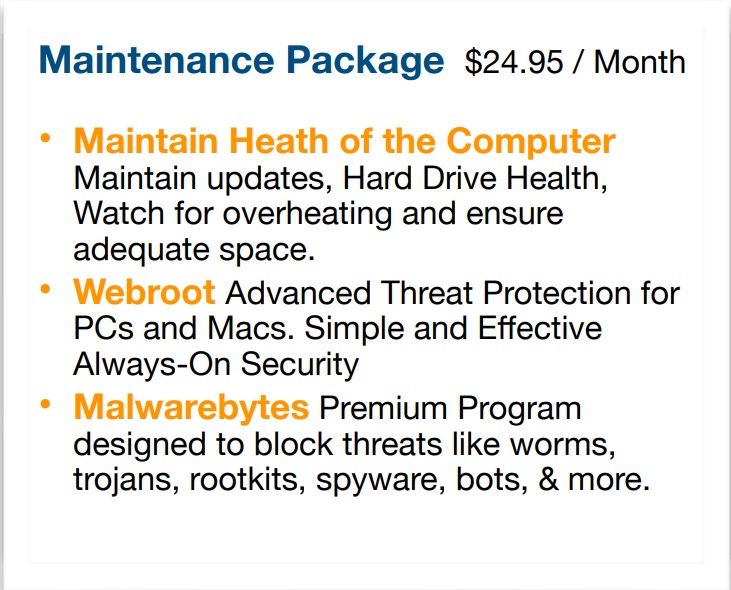Click the bullet before Webroot

pyautogui.click(x=45, y=289)
